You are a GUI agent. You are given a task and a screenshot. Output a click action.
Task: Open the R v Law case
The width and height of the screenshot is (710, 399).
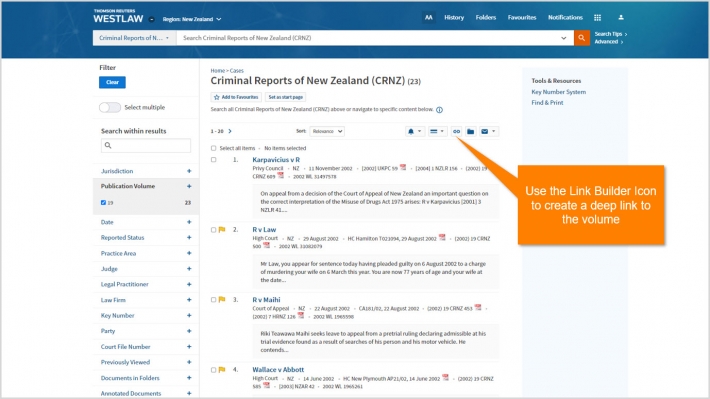(264, 230)
